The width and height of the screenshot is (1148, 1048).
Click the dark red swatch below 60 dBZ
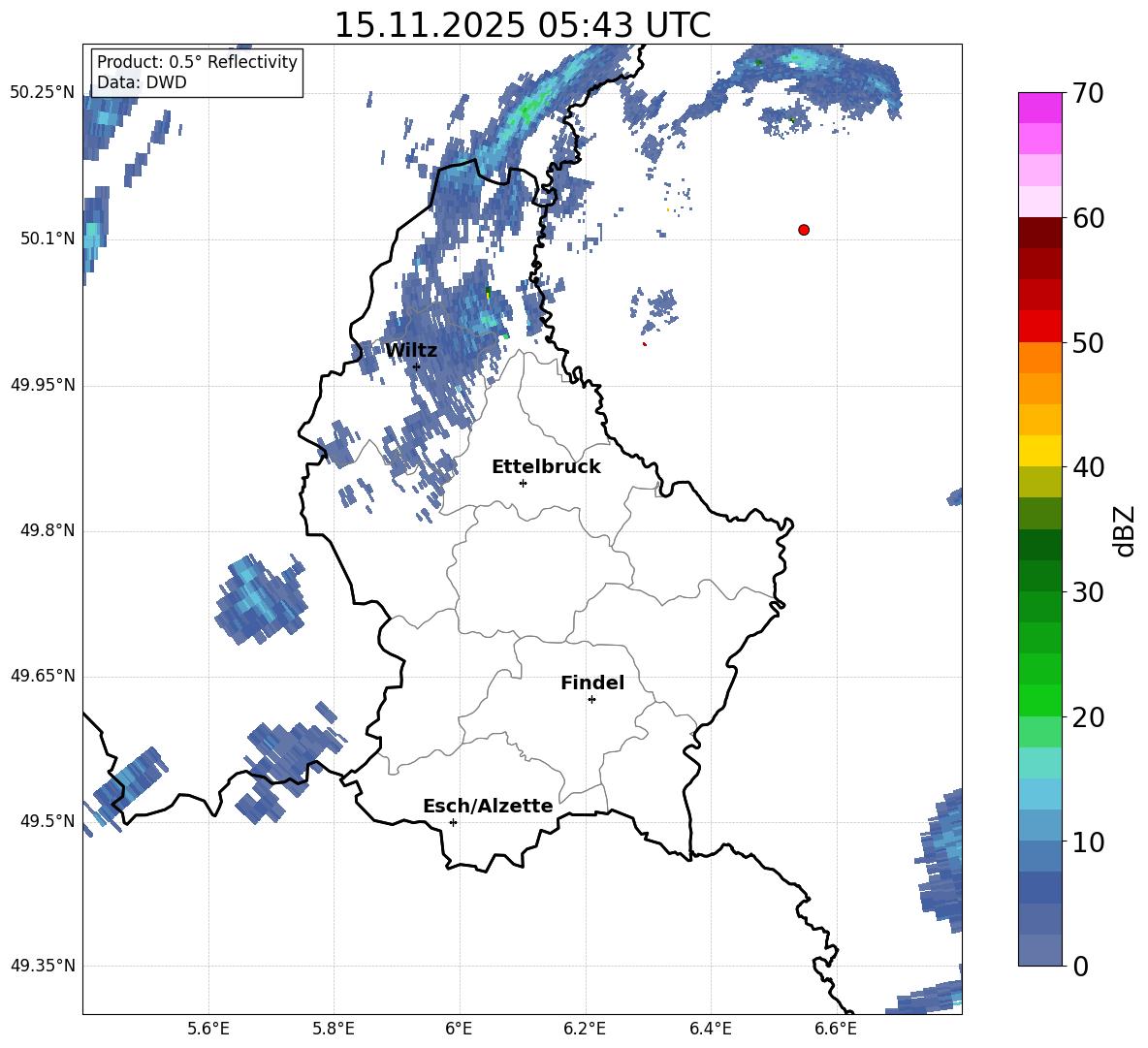point(1040,233)
